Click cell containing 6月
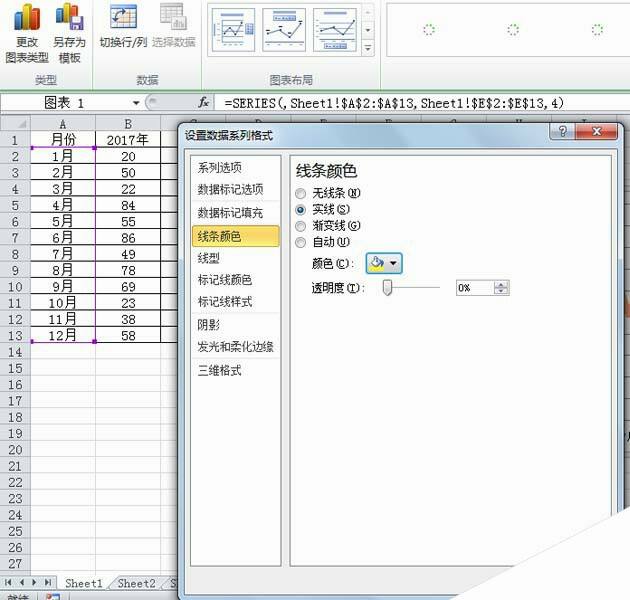 [x=63, y=238]
